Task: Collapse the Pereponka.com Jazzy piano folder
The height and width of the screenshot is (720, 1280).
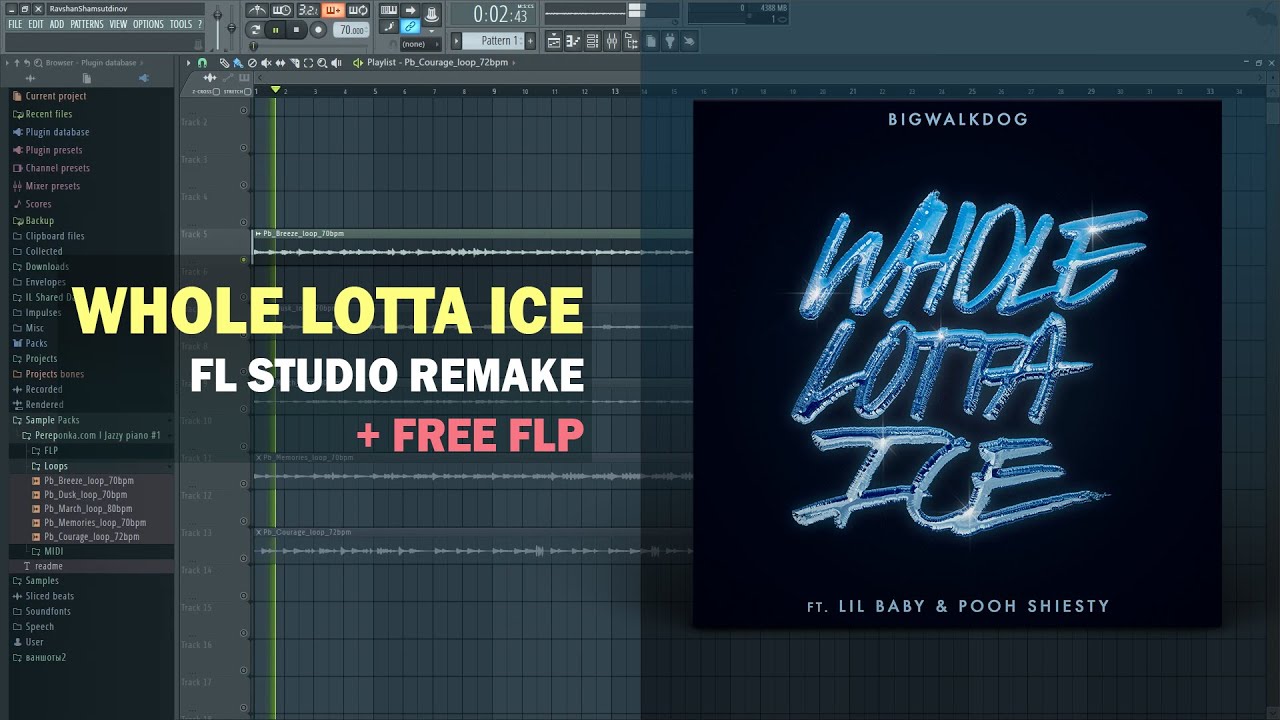Action: pyautogui.click(x=90, y=435)
